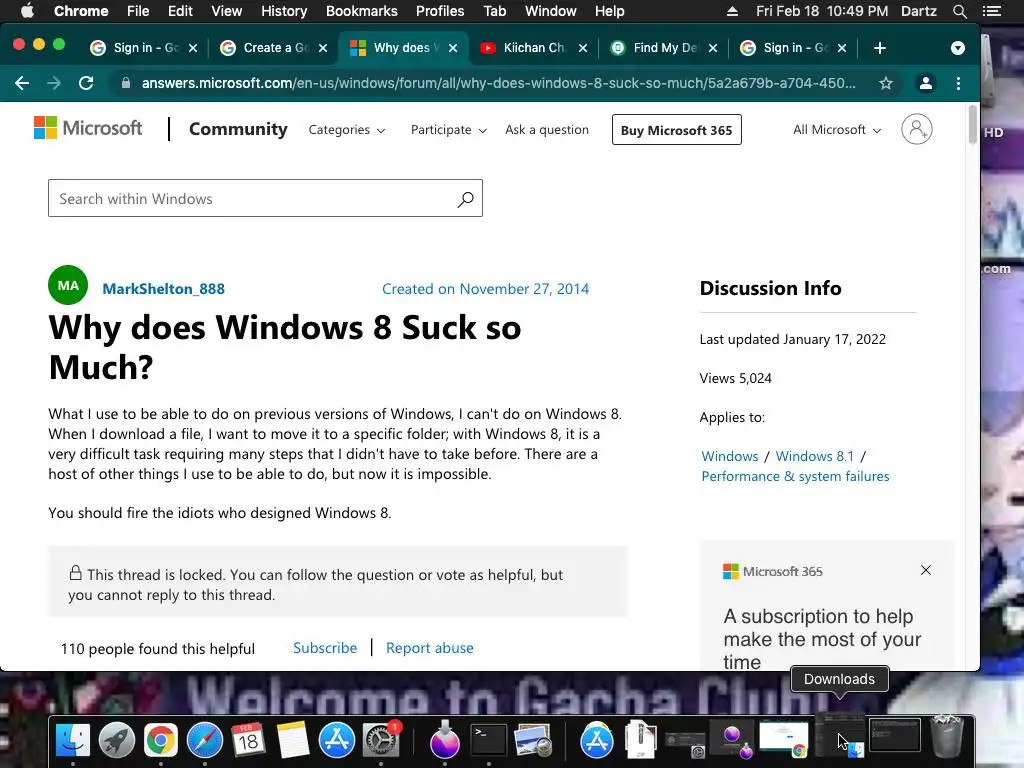Open Safari from the Dock
Screen dimensions: 1024x768
click(204, 740)
